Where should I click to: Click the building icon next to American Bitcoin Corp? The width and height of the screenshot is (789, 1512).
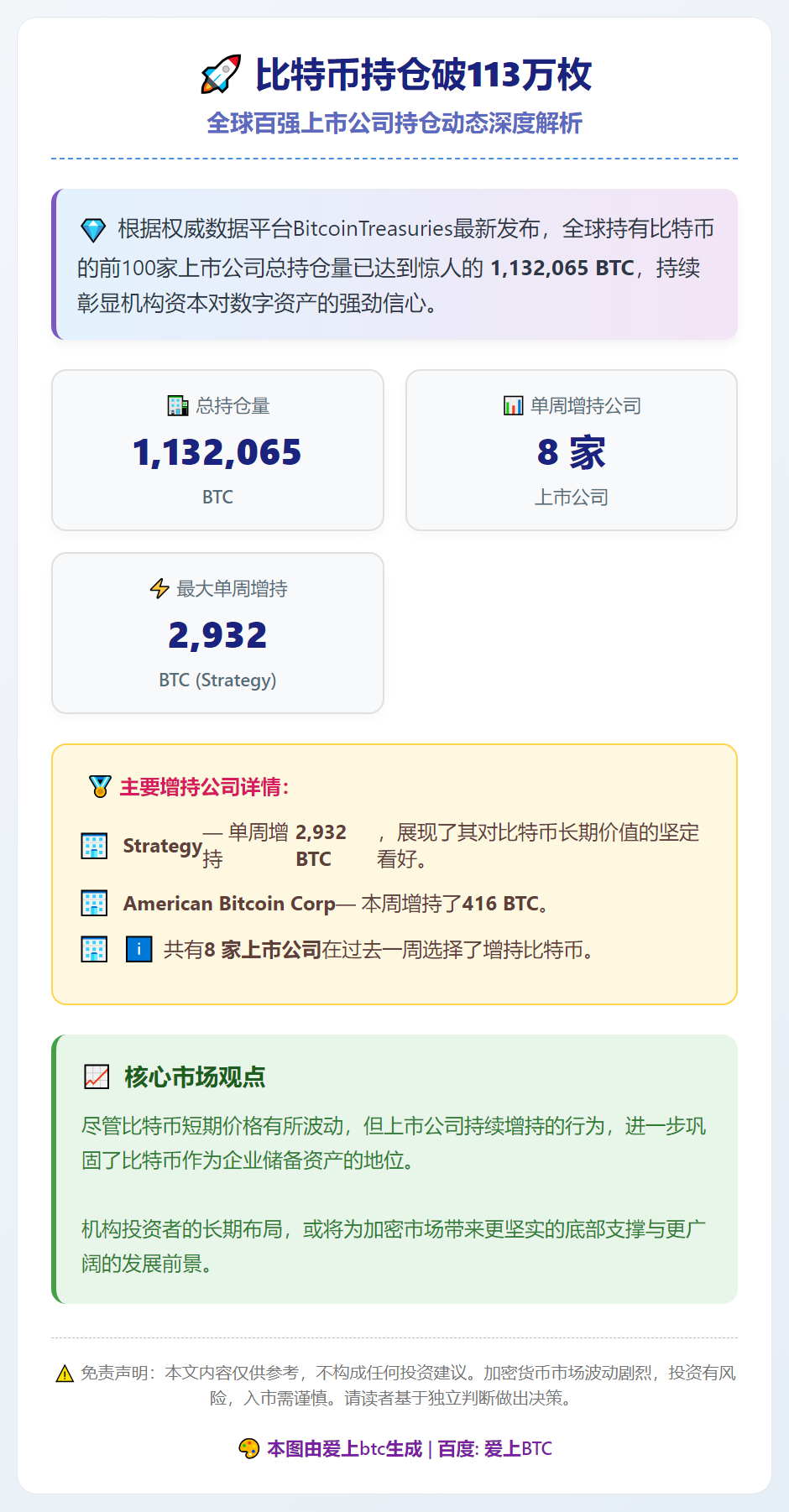click(94, 904)
